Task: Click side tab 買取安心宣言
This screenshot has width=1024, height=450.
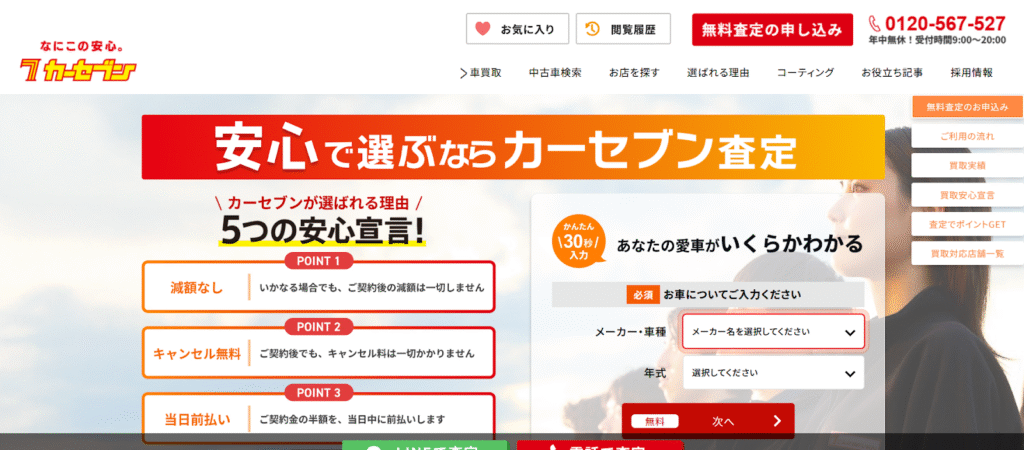Action: [x=967, y=195]
